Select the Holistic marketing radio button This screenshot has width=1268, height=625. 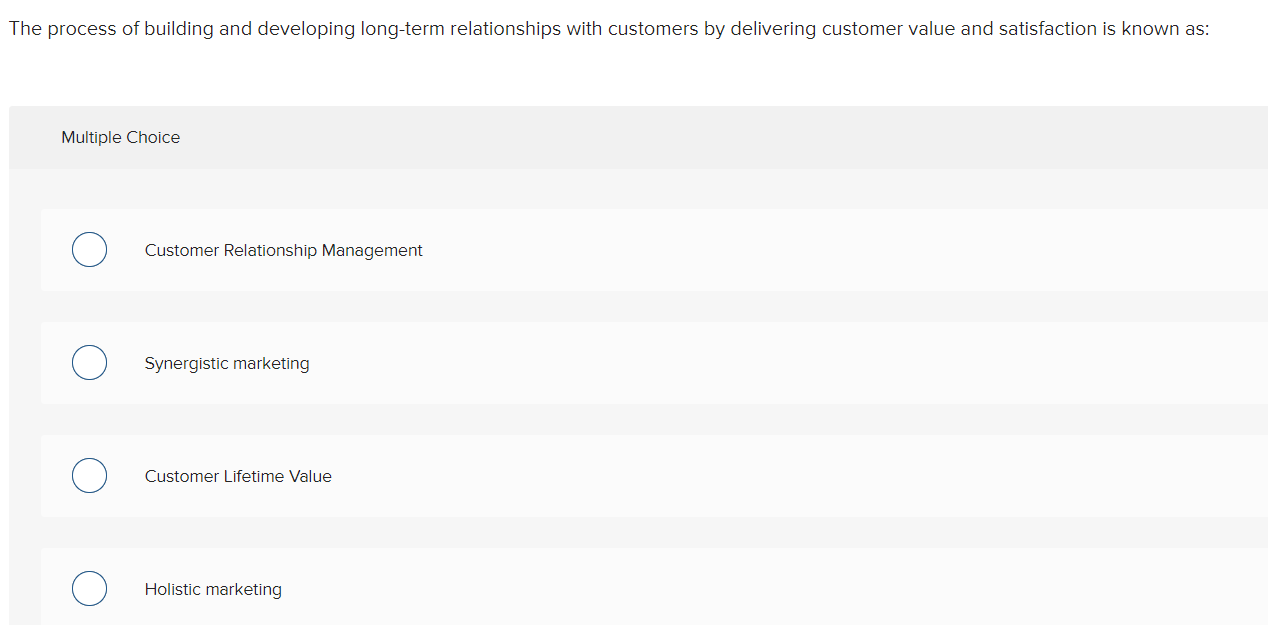point(89,588)
